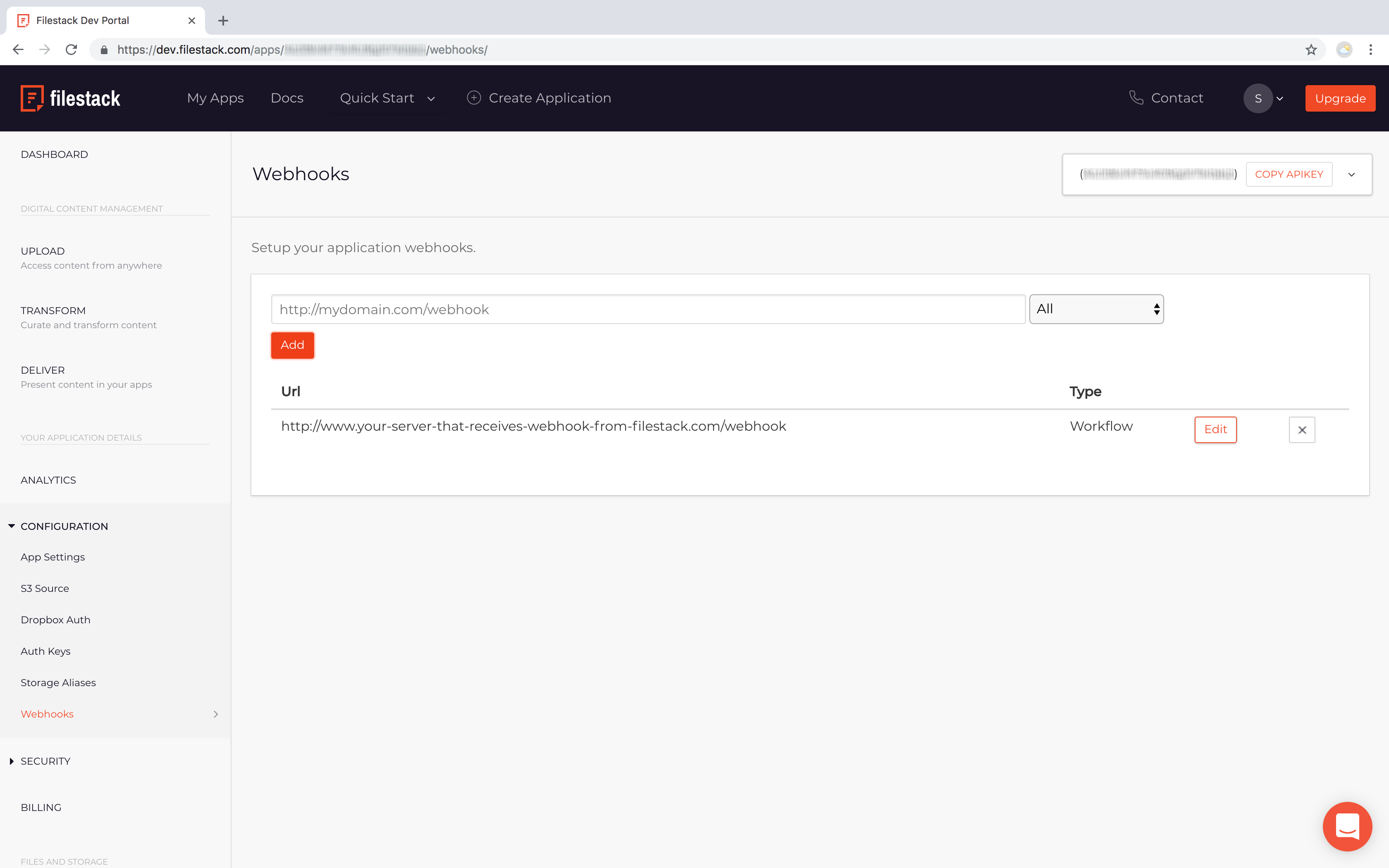Delete the Workflow webhook with the X icon

(x=1302, y=429)
